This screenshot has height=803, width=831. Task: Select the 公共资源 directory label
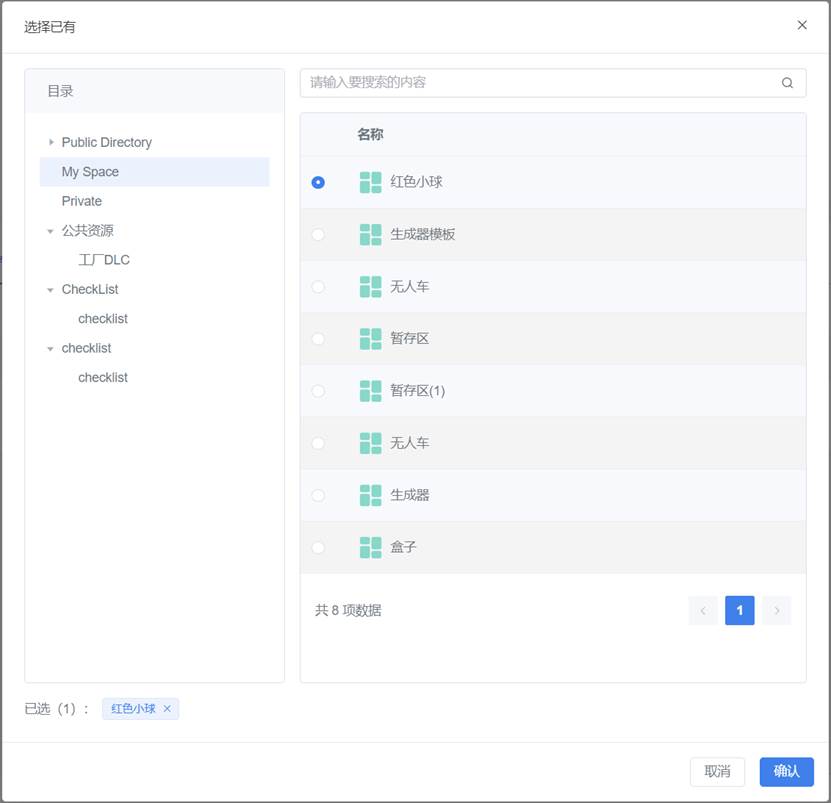pyautogui.click(x=87, y=231)
